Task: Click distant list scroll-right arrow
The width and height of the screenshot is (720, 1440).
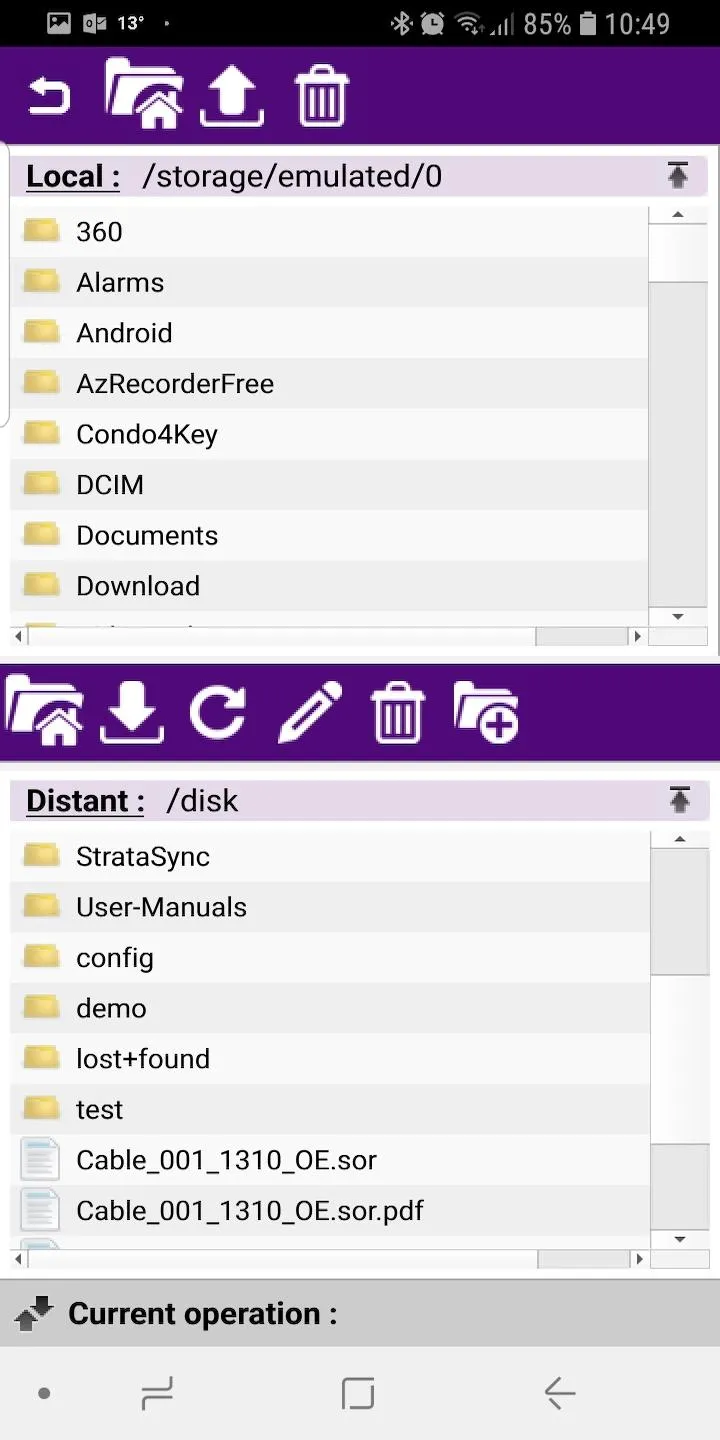Action: pyautogui.click(x=639, y=1259)
